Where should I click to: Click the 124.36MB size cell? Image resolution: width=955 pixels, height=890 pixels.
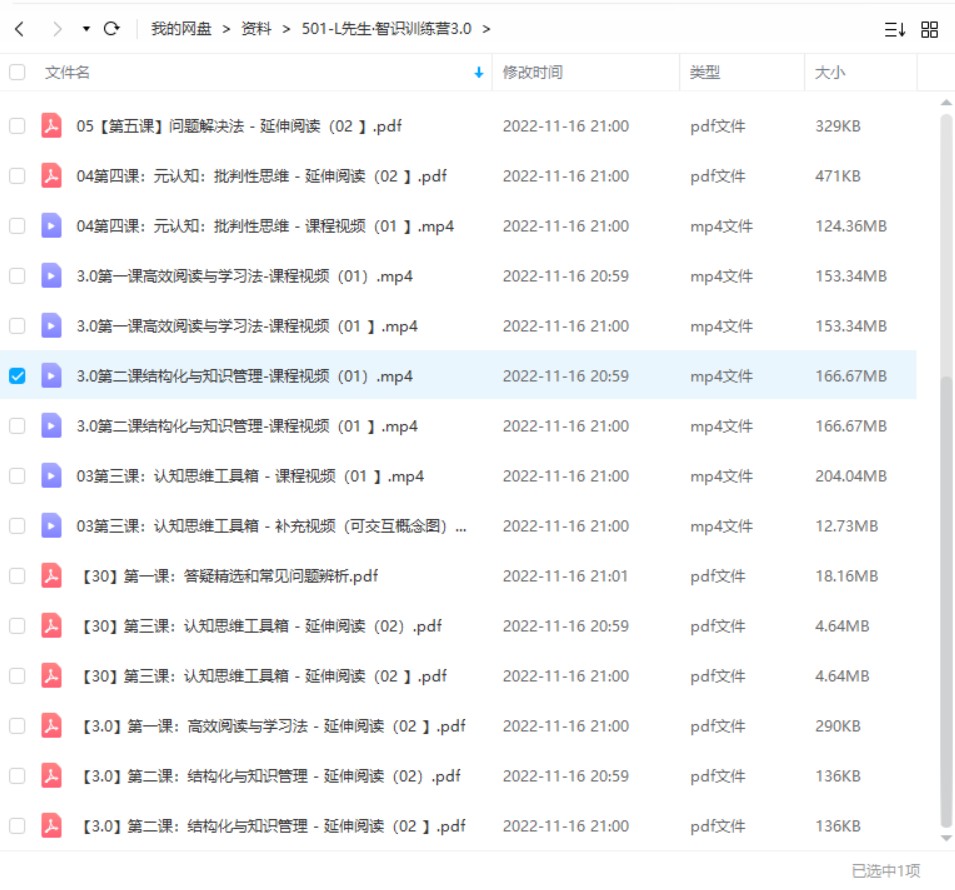click(x=851, y=226)
